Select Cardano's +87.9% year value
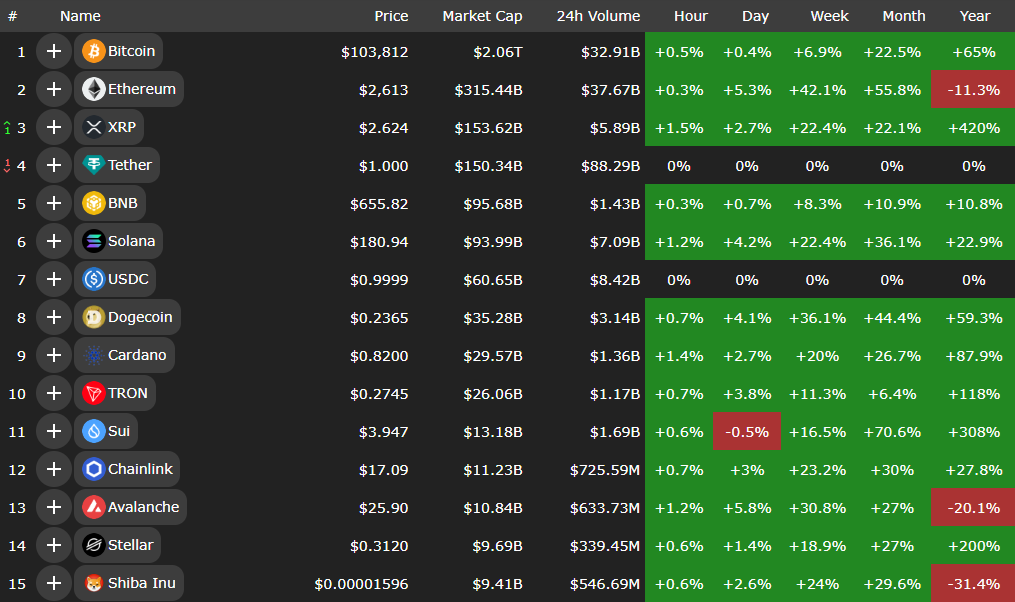This screenshot has width=1015, height=602. pos(974,356)
